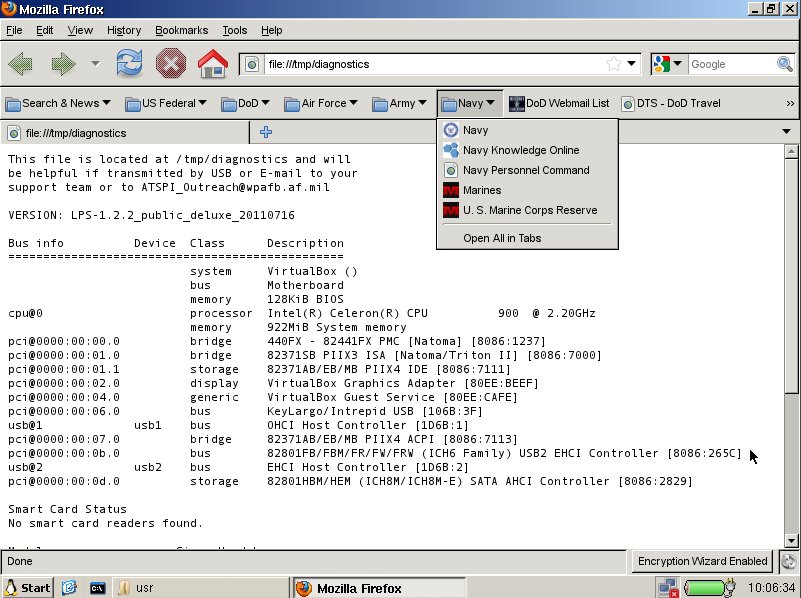Switch to the file:///tmp/diagnostics tab
Screen dimensions: 801x598
tap(120, 131)
